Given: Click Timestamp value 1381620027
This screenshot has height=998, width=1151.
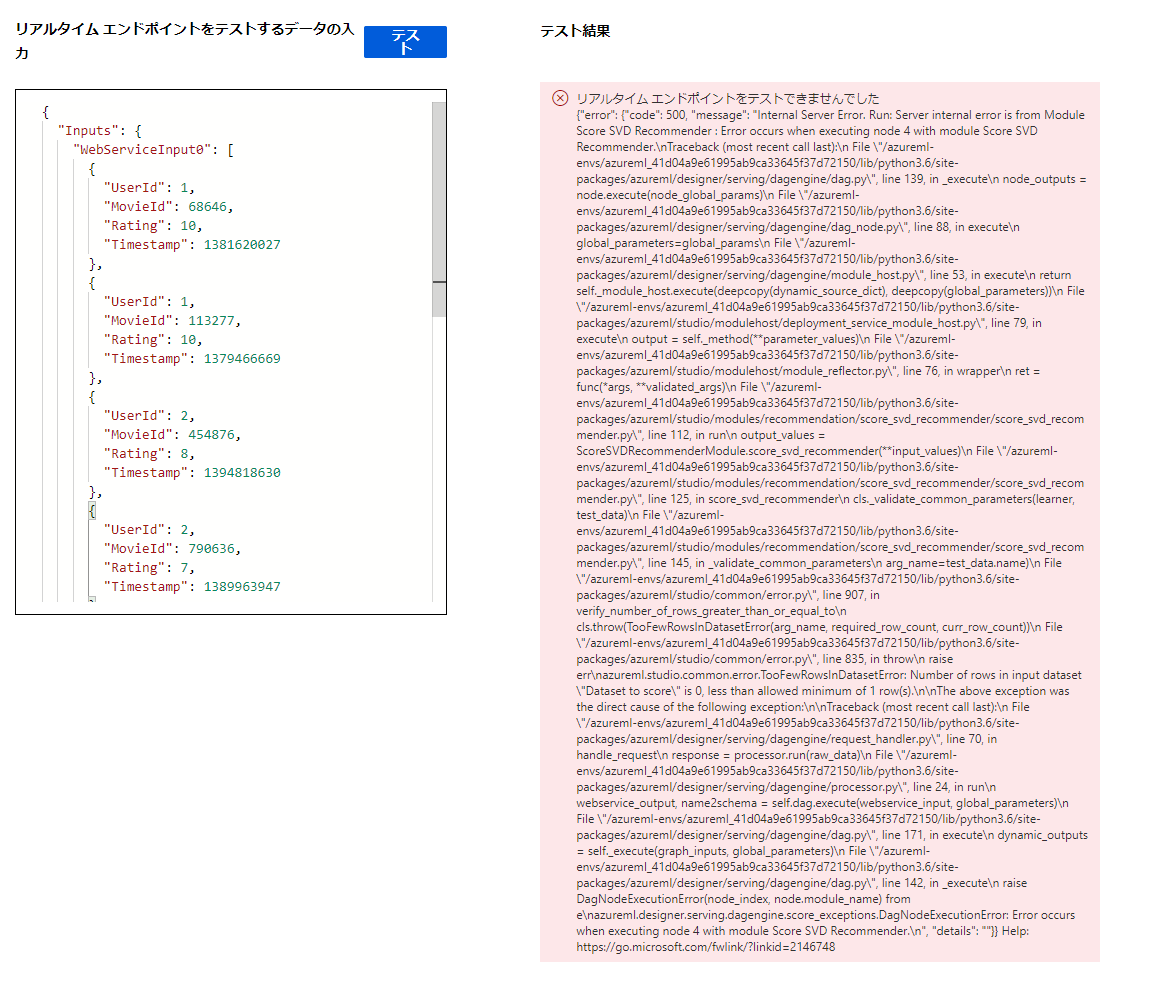Looking at the screenshot, I should coord(242,245).
